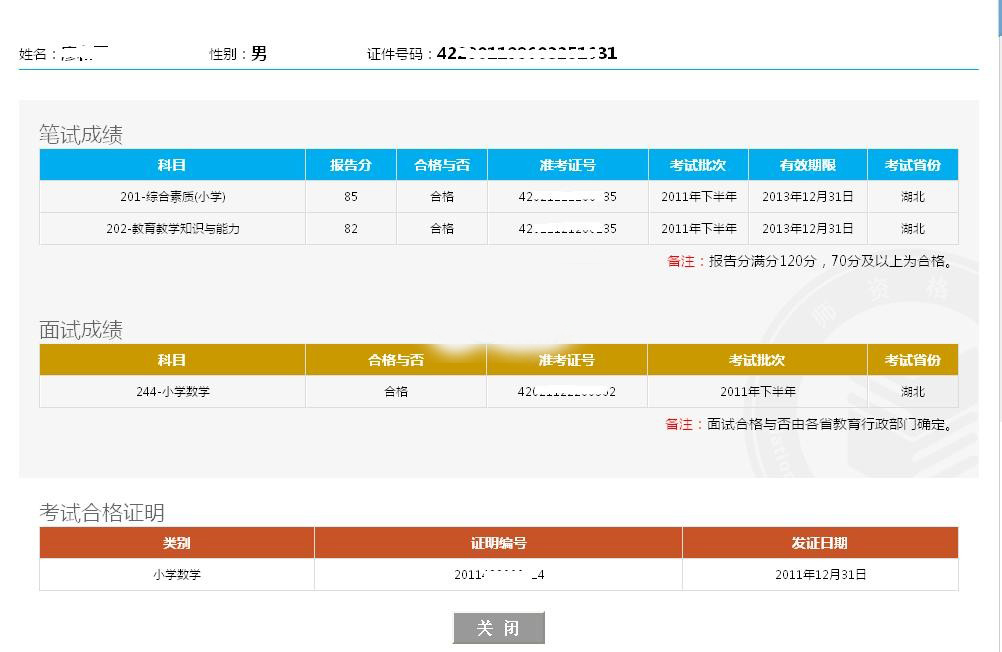Viewport: 1002px width, 652px height.
Task: Click the 关闭 button
Action: (498, 628)
